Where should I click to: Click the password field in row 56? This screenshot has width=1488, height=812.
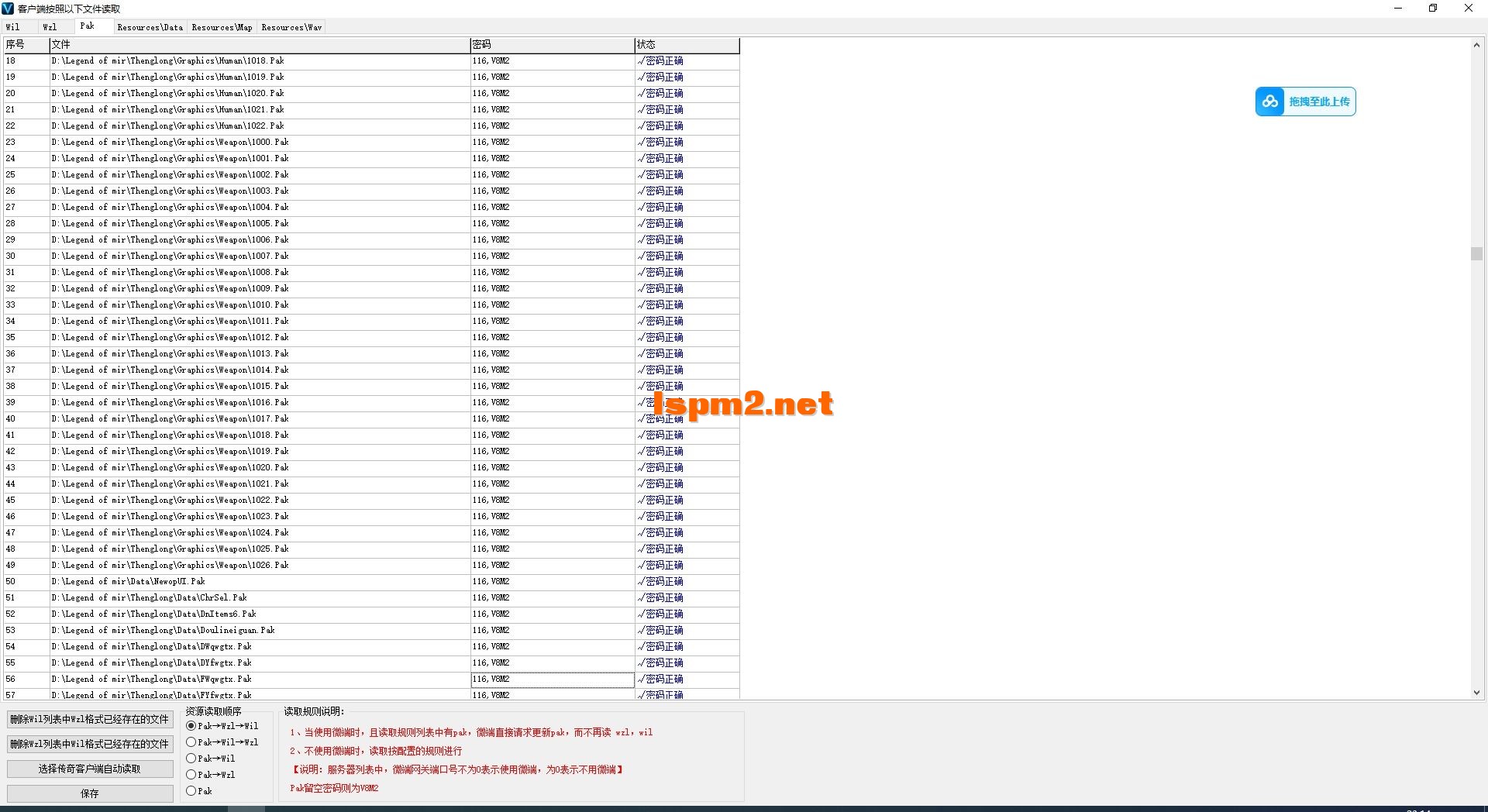coord(553,680)
